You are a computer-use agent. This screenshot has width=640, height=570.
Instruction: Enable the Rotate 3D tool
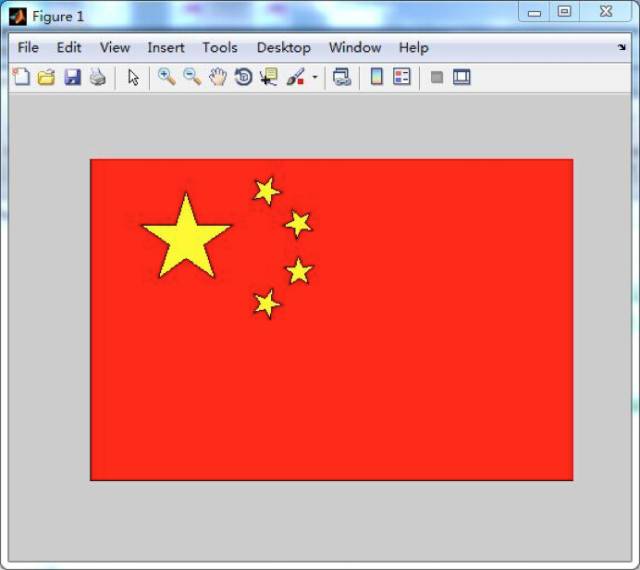243,77
